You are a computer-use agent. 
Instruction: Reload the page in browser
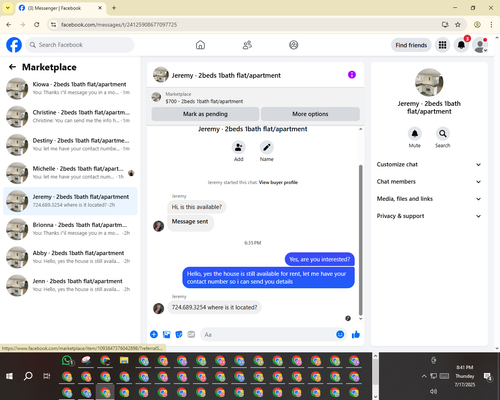(x=37, y=25)
